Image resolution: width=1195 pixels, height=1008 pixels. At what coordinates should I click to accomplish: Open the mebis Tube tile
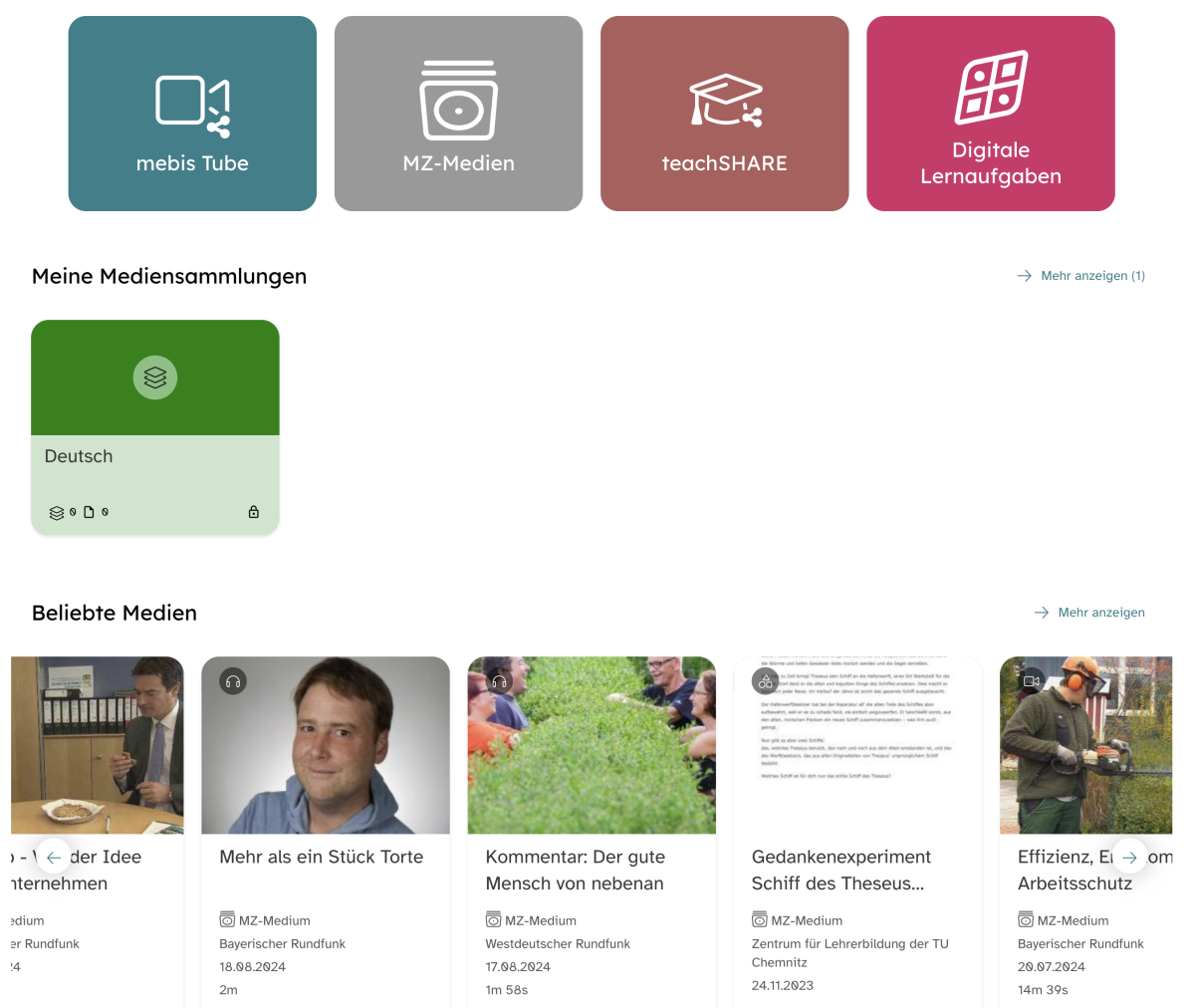(x=192, y=114)
